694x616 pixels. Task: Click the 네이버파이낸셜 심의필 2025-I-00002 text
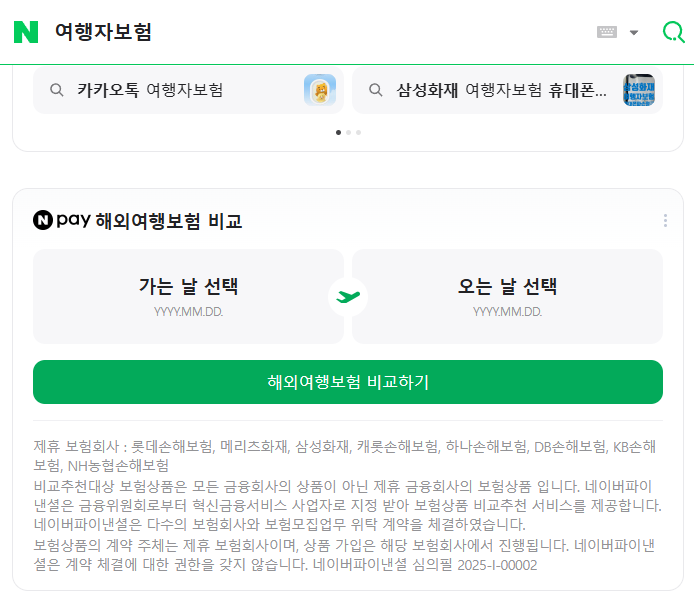(x=425, y=565)
